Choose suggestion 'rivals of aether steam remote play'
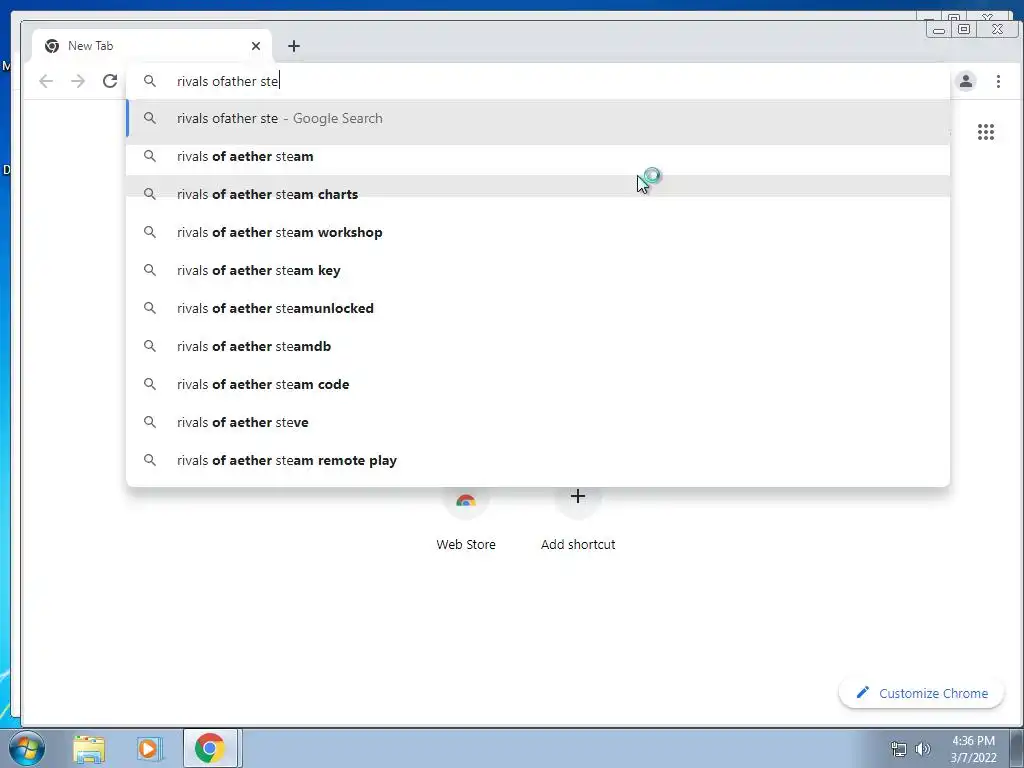The height and width of the screenshot is (768, 1024). (x=538, y=460)
